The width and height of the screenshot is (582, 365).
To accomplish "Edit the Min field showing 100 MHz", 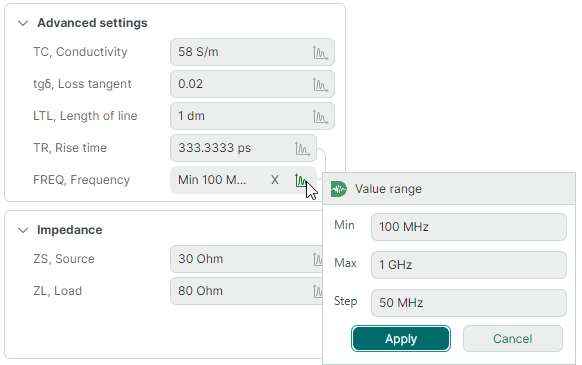I will 469,227.
